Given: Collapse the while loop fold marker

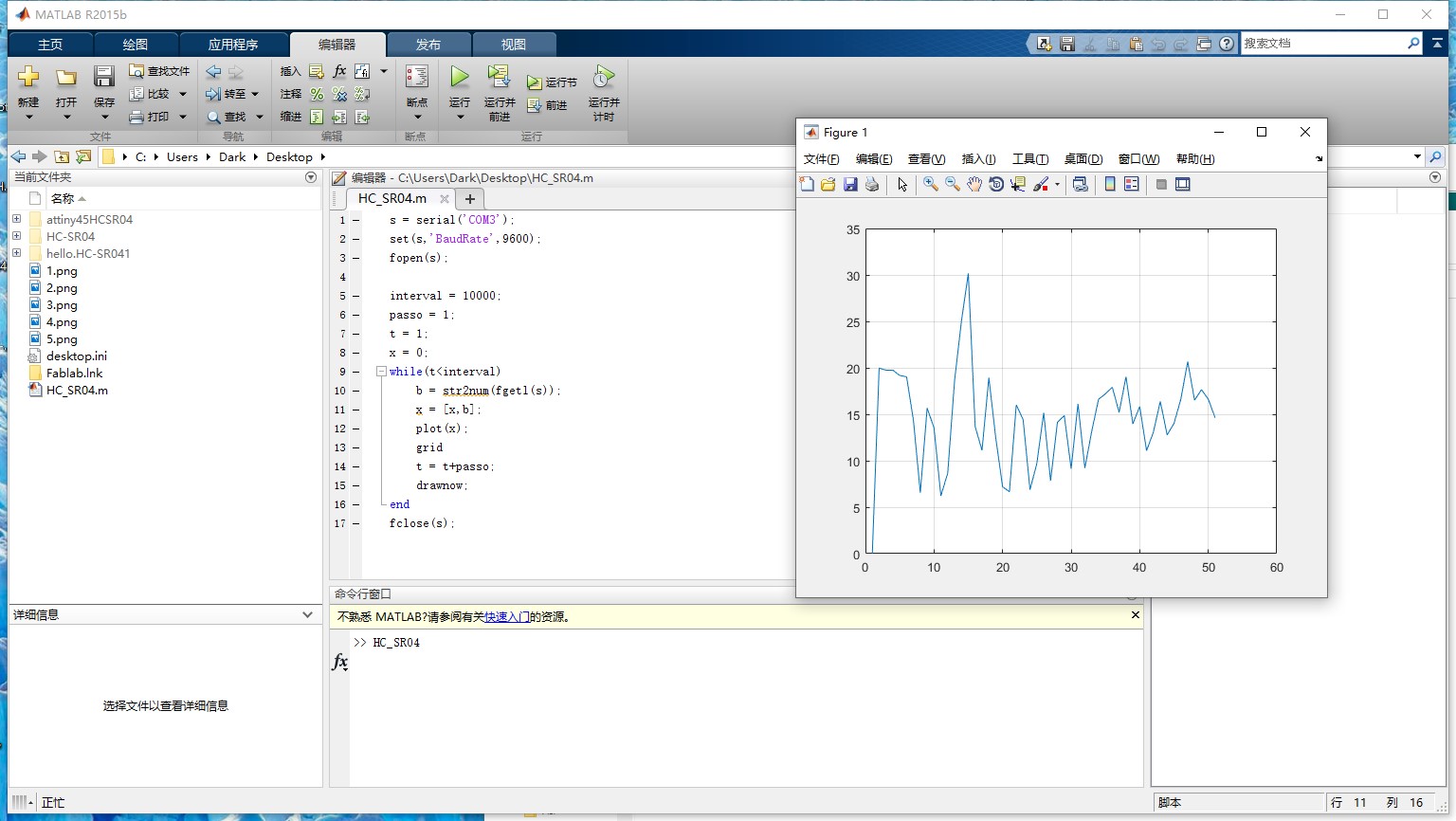Looking at the screenshot, I should [x=381, y=372].
